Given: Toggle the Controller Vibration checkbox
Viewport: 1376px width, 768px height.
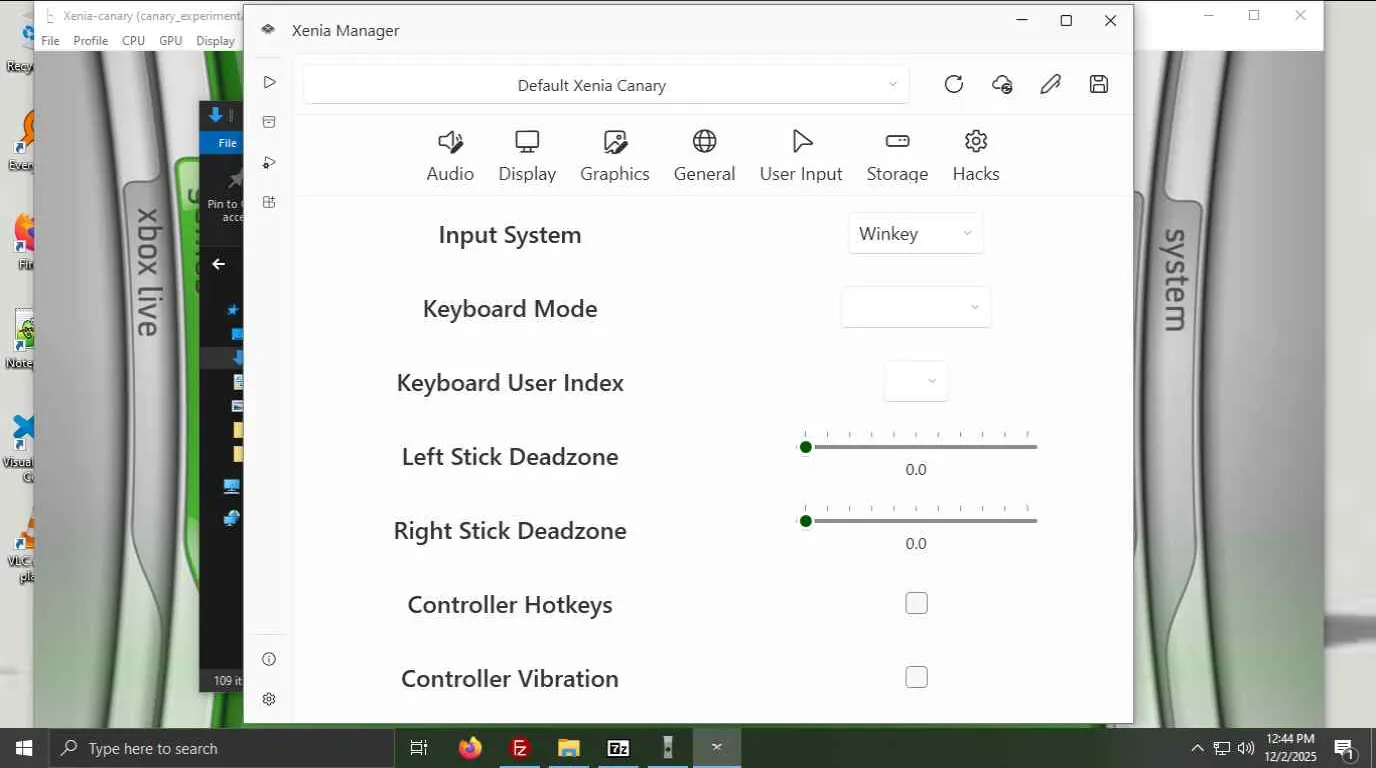Looking at the screenshot, I should coord(916,677).
